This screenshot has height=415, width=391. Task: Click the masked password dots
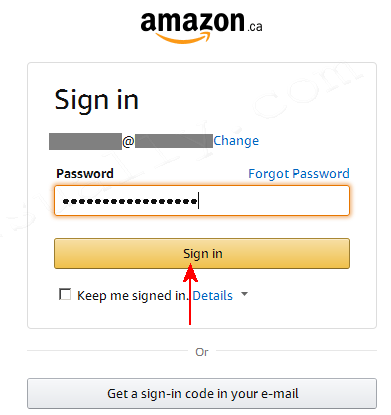130,201
